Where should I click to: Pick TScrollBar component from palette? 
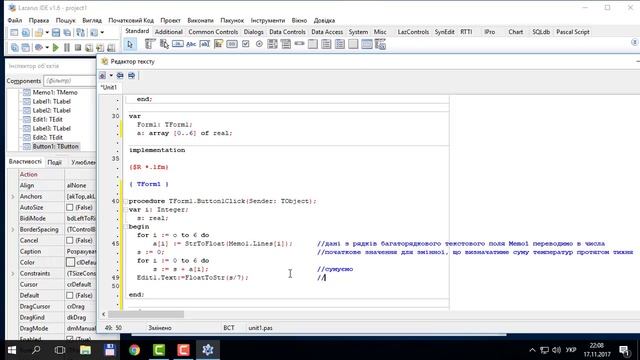(x=299, y=44)
